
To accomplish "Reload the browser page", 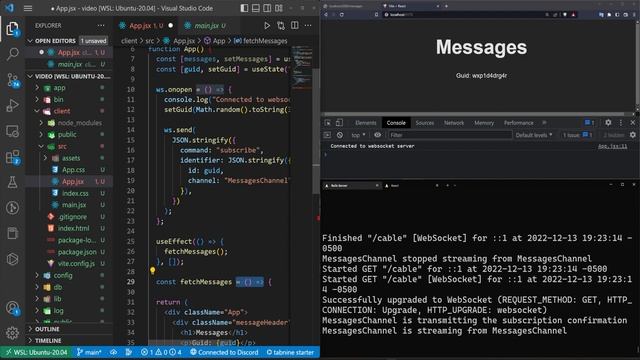I will pos(341,14).
